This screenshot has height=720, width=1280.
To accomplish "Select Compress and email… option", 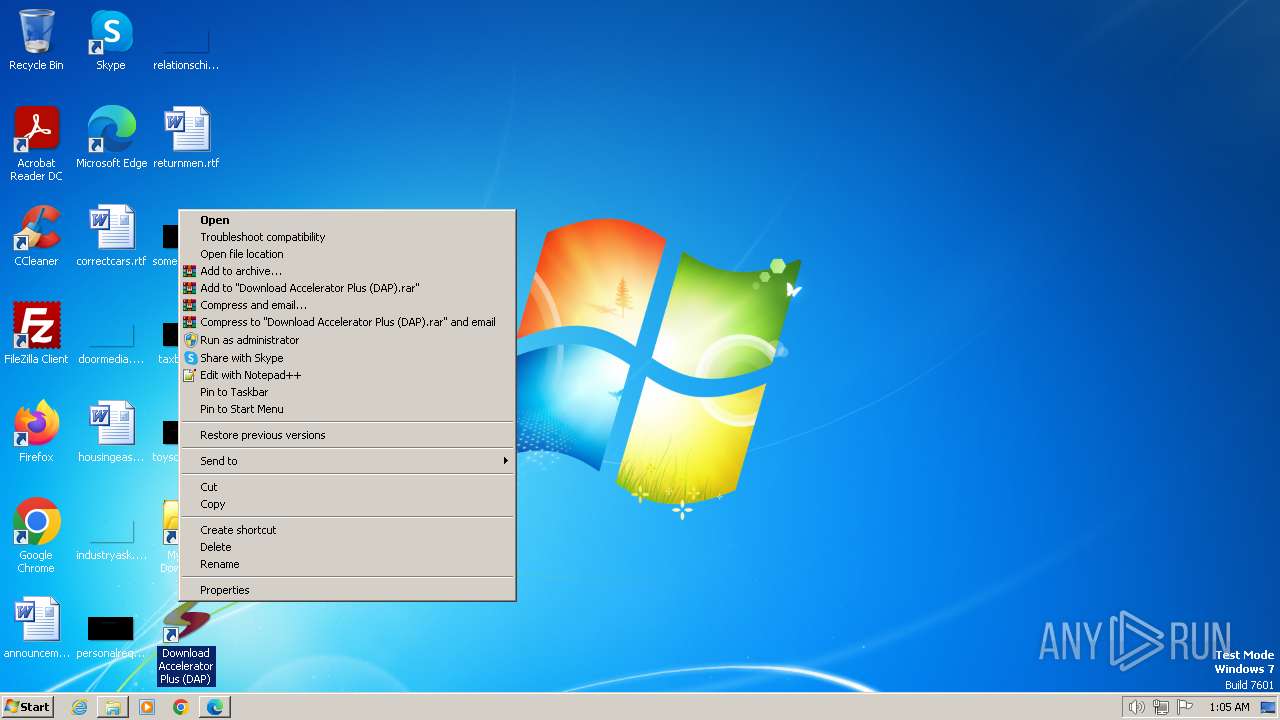I will 347,305.
